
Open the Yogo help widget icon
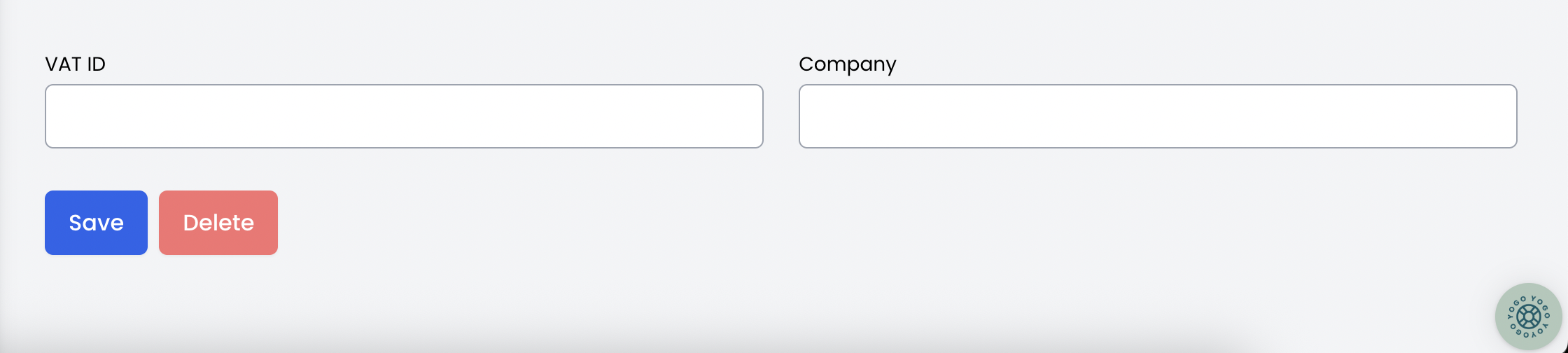[x=1528, y=317]
